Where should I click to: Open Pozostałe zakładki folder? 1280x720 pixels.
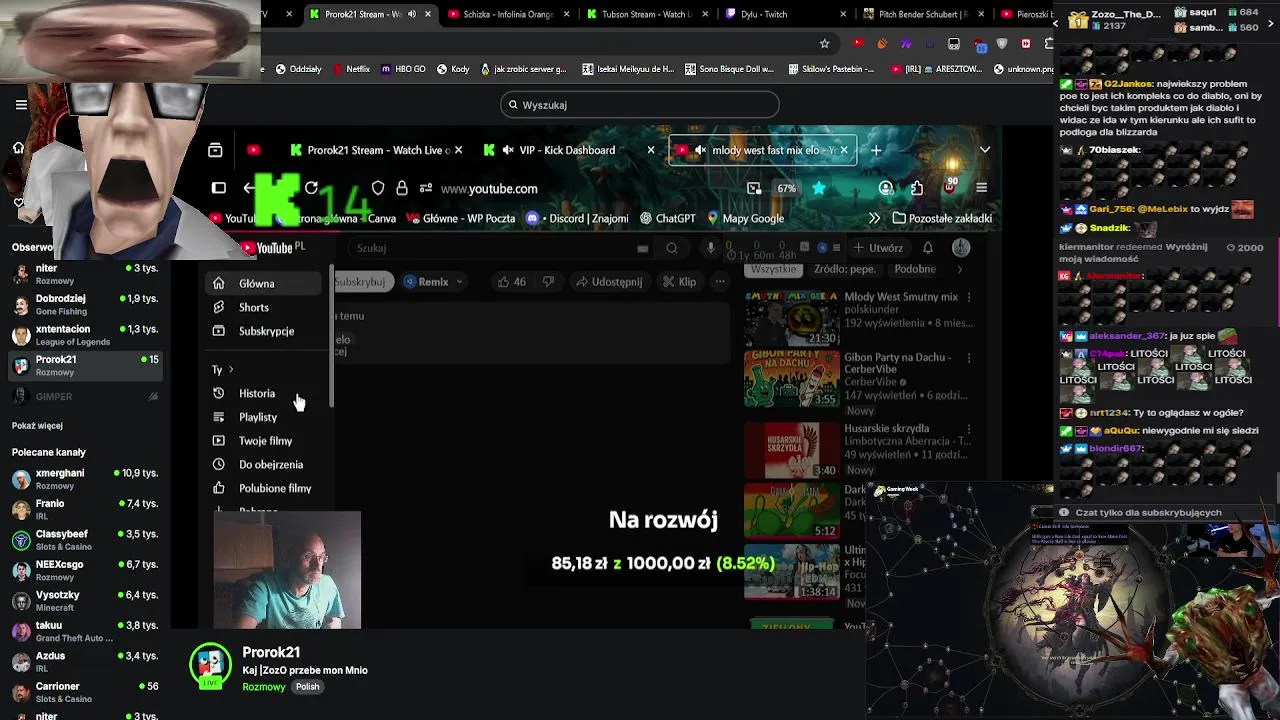942,218
